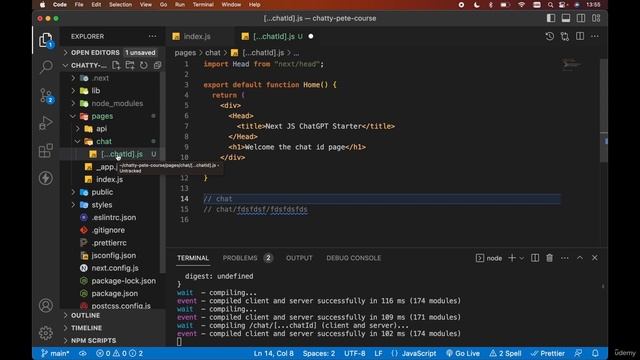Expand NPM Scripts section
The width and height of the screenshot is (640, 360).
pyautogui.click(x=66, y=340)
